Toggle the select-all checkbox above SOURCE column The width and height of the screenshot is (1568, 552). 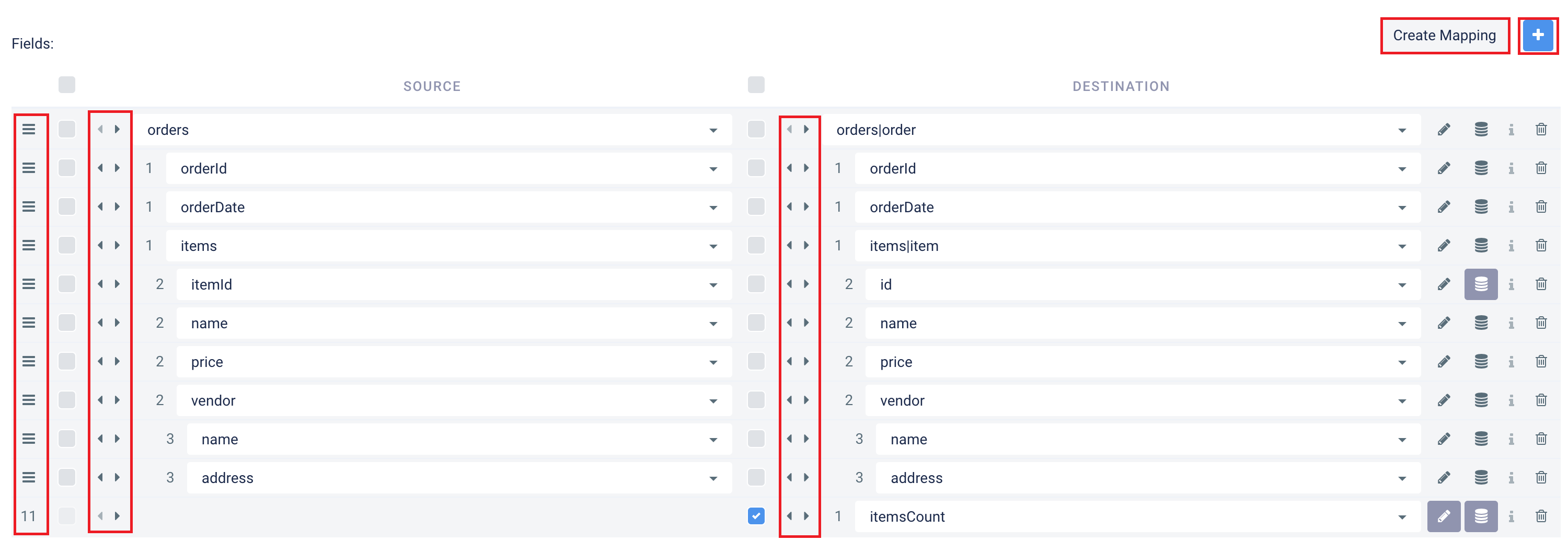coord(67,85)
